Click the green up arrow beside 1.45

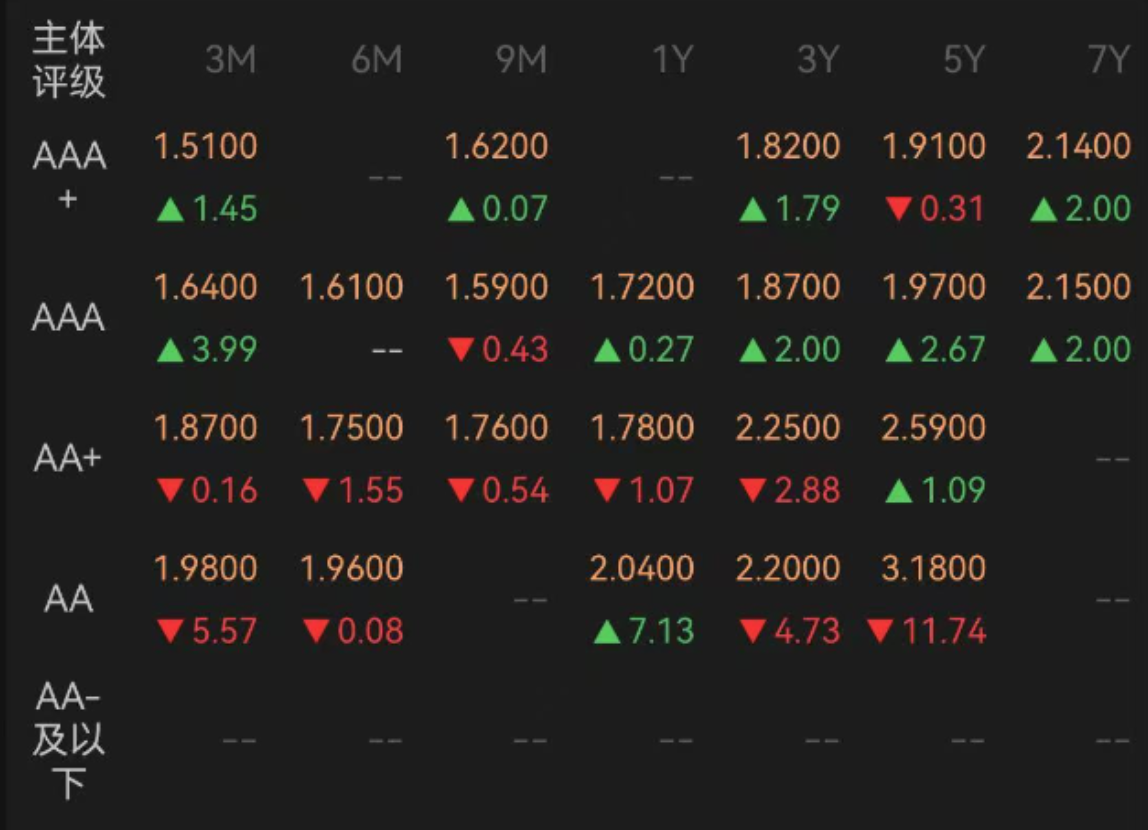tap(171, 210)
